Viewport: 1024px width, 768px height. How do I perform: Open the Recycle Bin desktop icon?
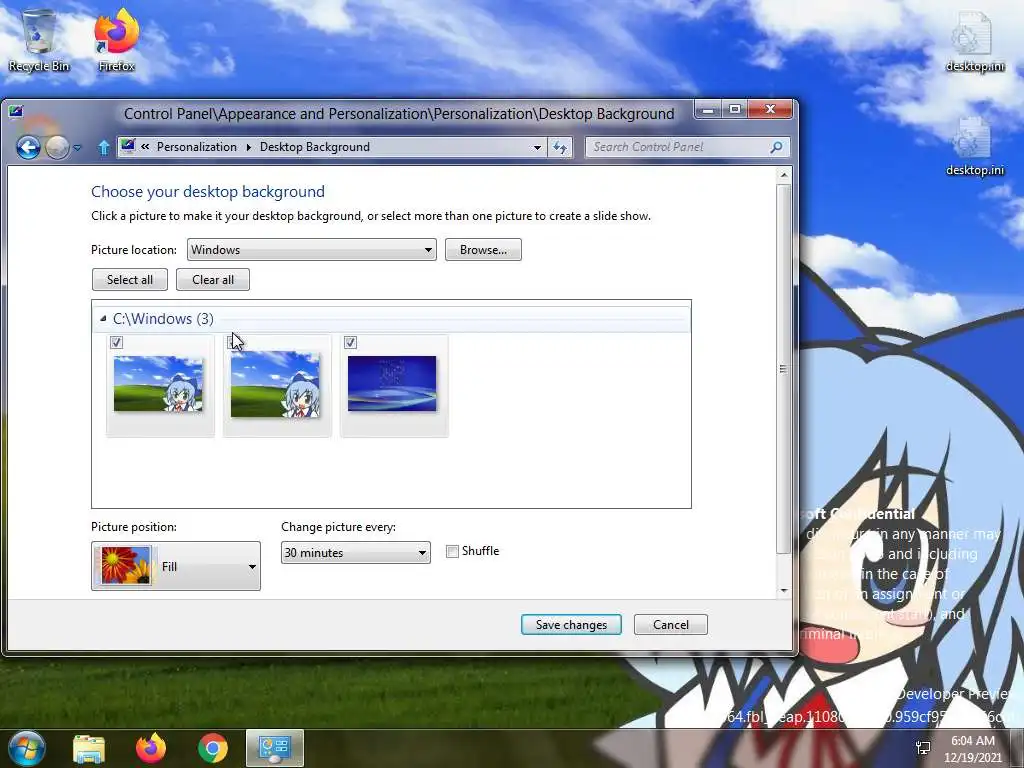(x=39, y=40)
